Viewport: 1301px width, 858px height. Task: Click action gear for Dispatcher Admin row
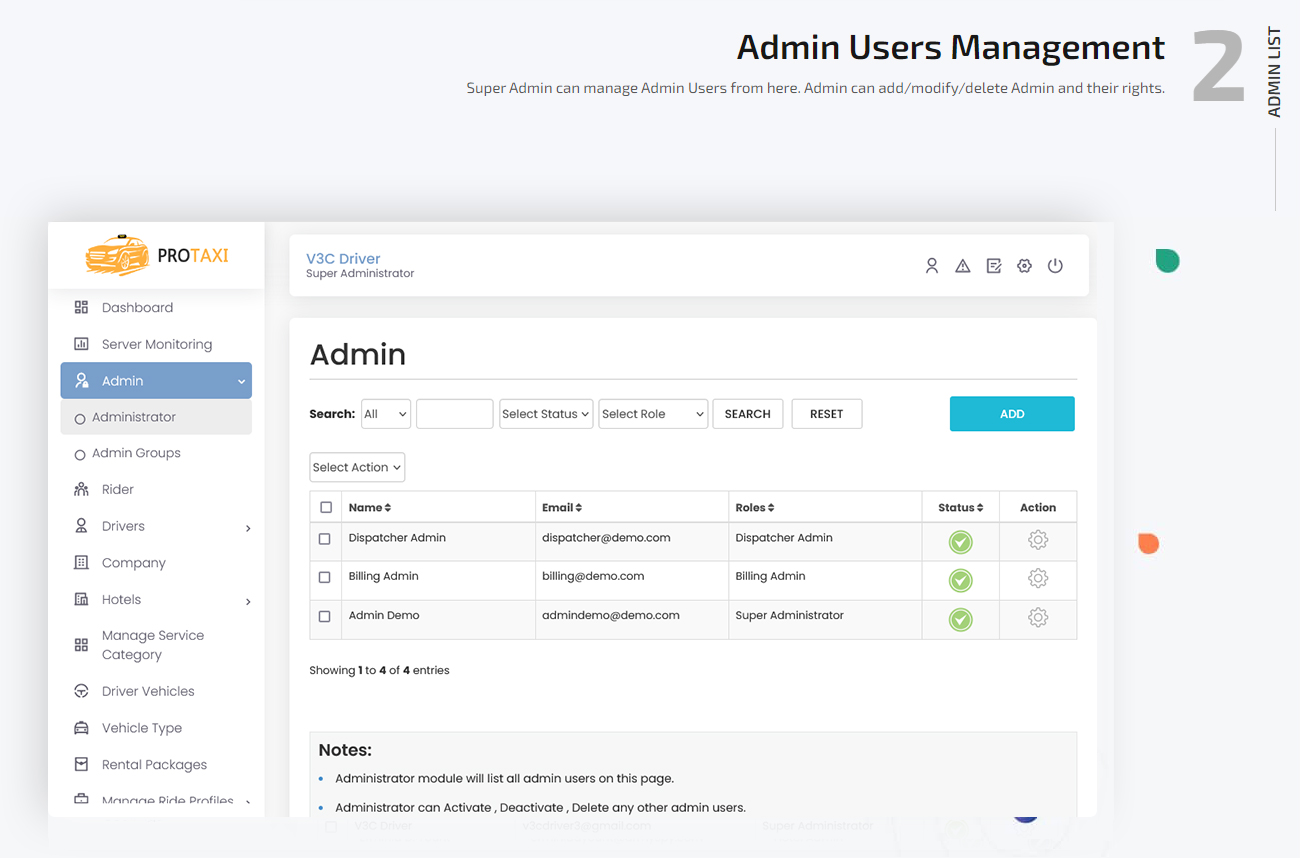[1038, 540]
